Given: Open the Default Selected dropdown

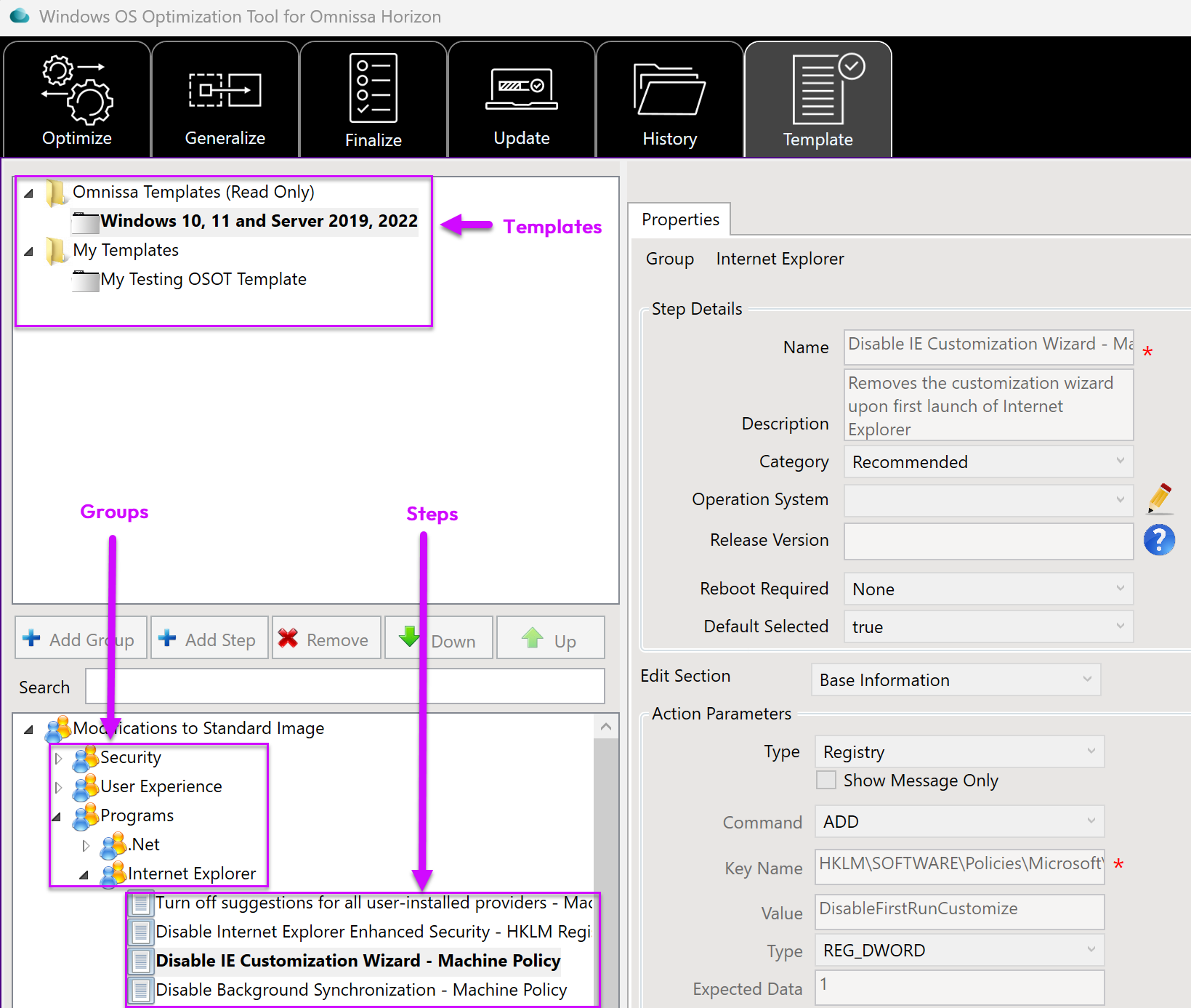Looking at the screenshot, I should (988, 626).
